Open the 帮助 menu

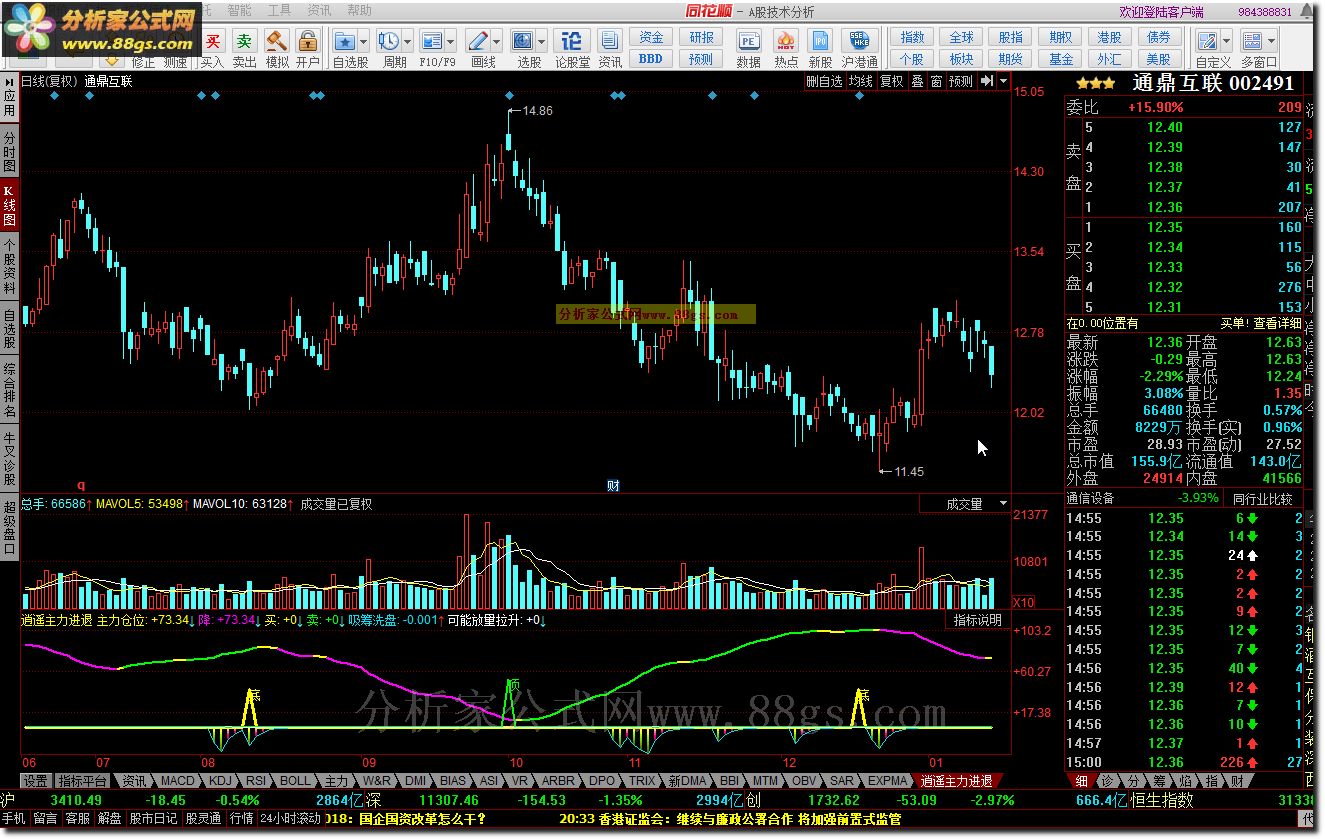[x=360, y=10]
